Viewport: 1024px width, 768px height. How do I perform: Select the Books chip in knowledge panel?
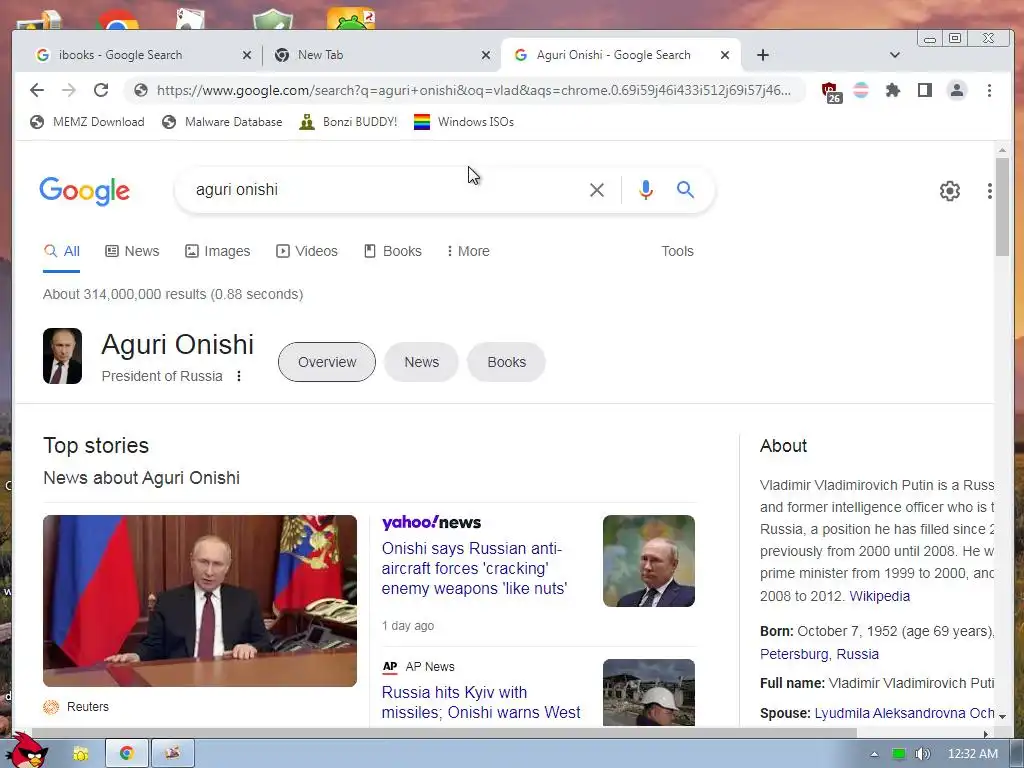[x=506, y=362]
